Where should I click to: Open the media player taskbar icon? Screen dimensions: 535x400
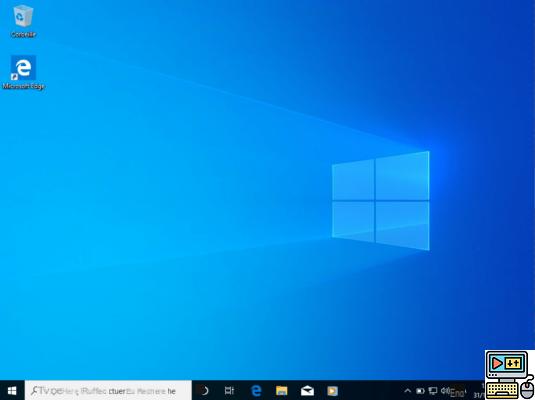332,390
